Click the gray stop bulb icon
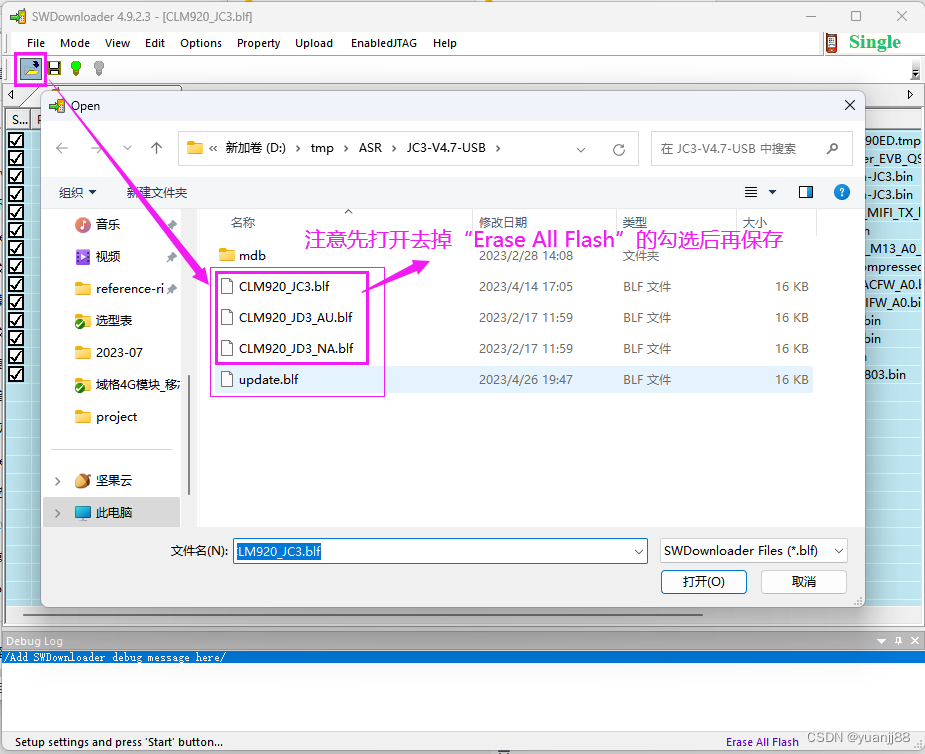 pos(98,68)
